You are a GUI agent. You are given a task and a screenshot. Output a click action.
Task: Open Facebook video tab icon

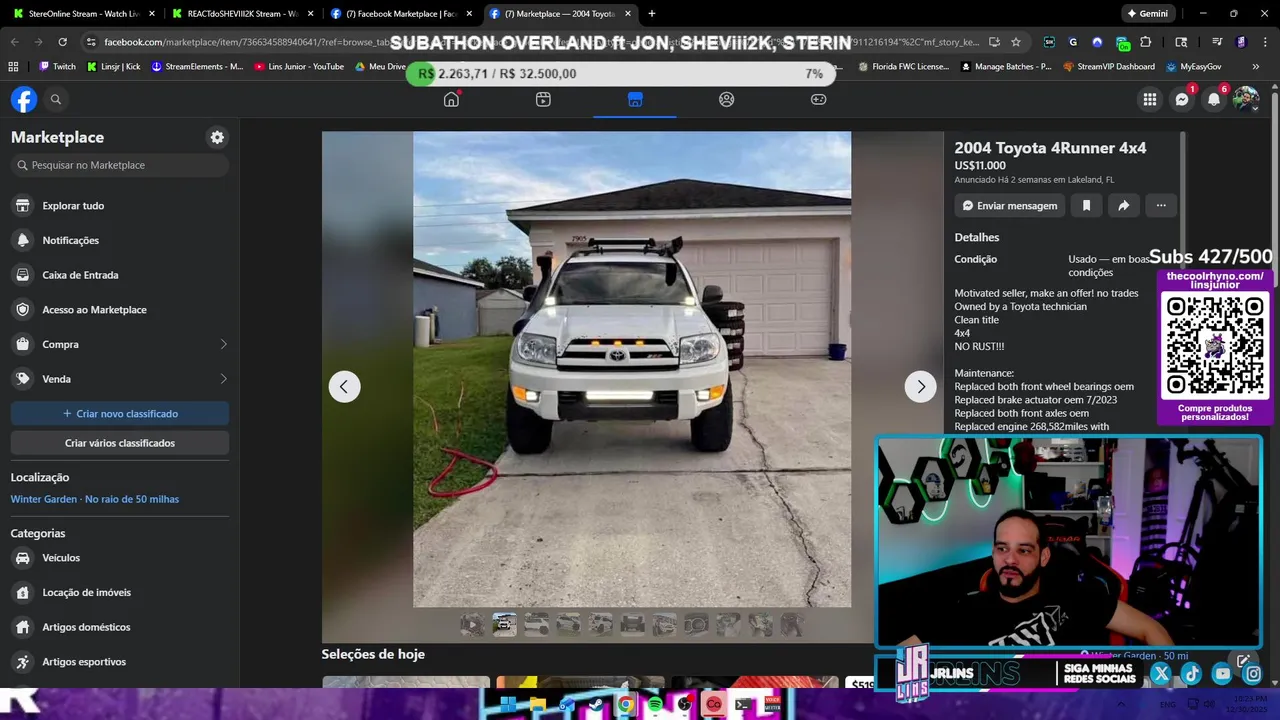pos(543,99)
